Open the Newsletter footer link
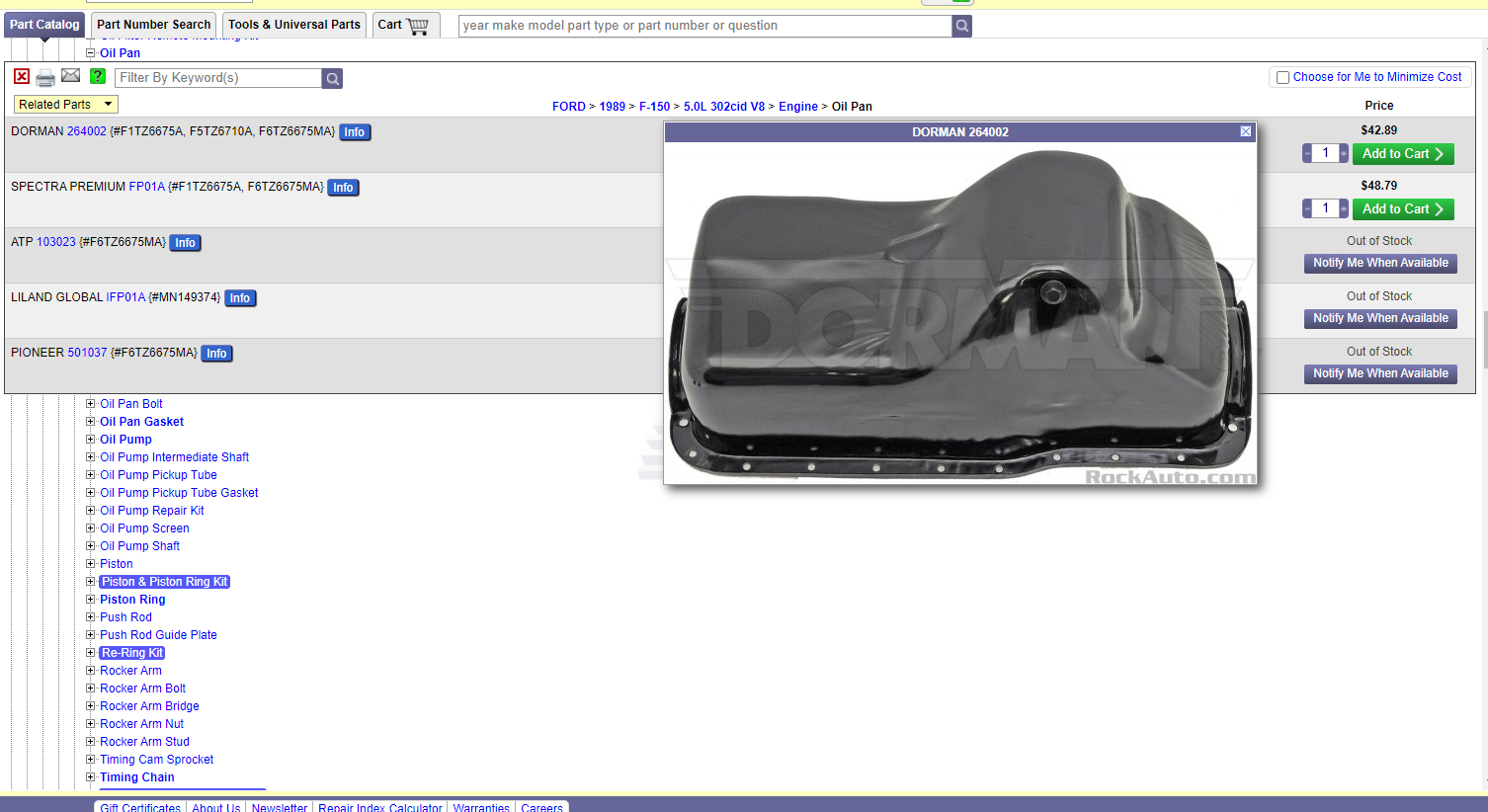This screenshot has height=812, width=1488. click(x=280, y=807)
